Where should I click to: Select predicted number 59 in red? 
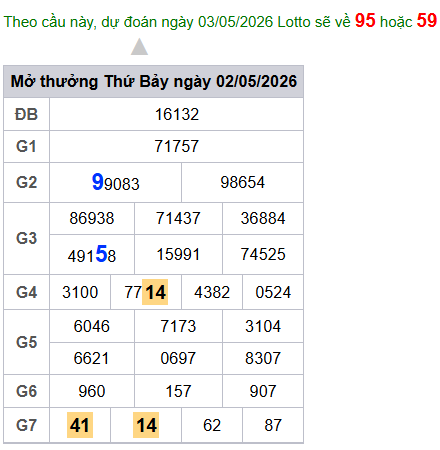click(x=427, y=21)
